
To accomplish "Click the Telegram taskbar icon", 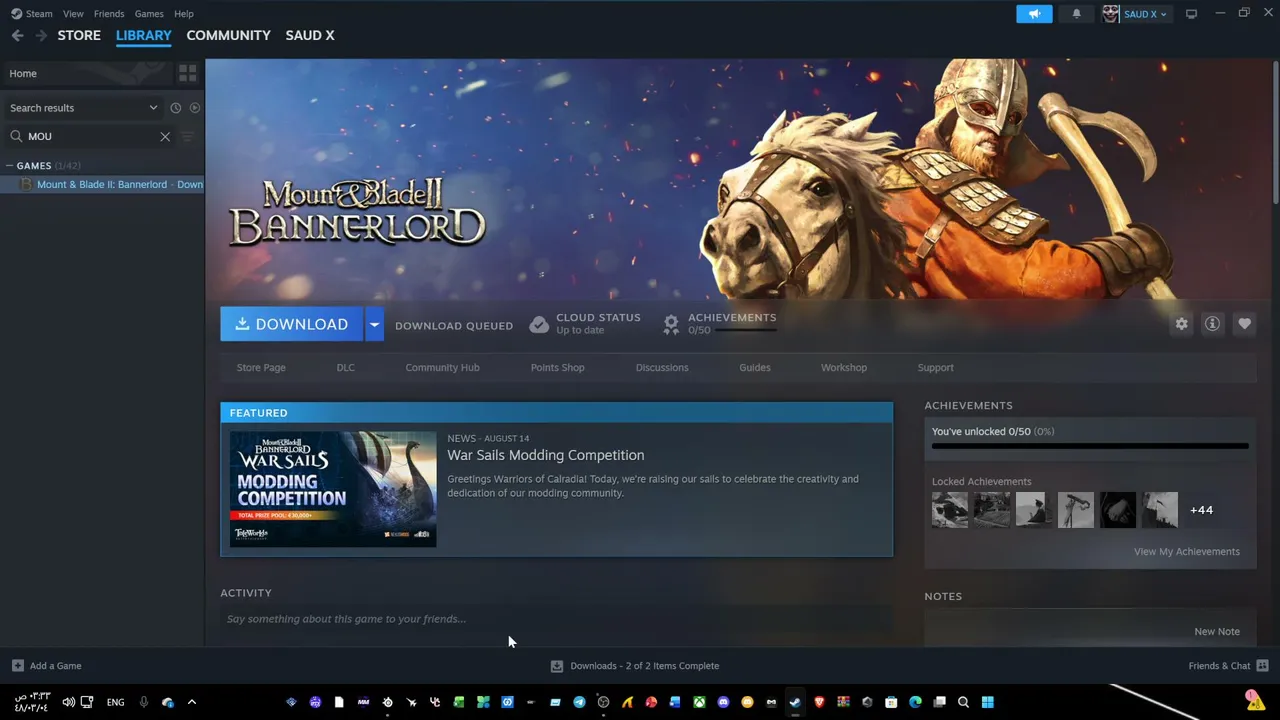I will 579,702.
